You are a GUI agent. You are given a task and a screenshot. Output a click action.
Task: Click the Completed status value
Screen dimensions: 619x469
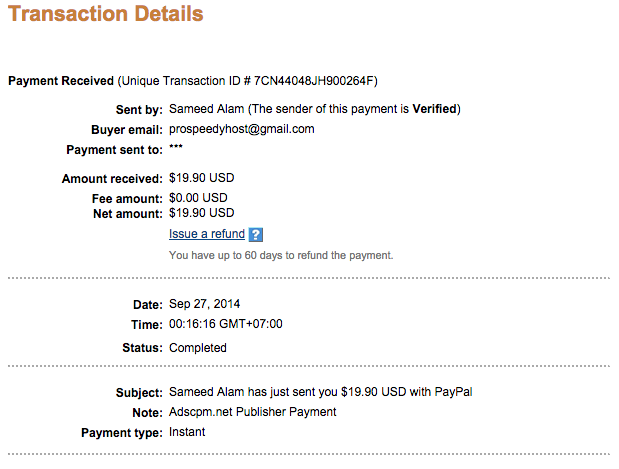point(198,348)
